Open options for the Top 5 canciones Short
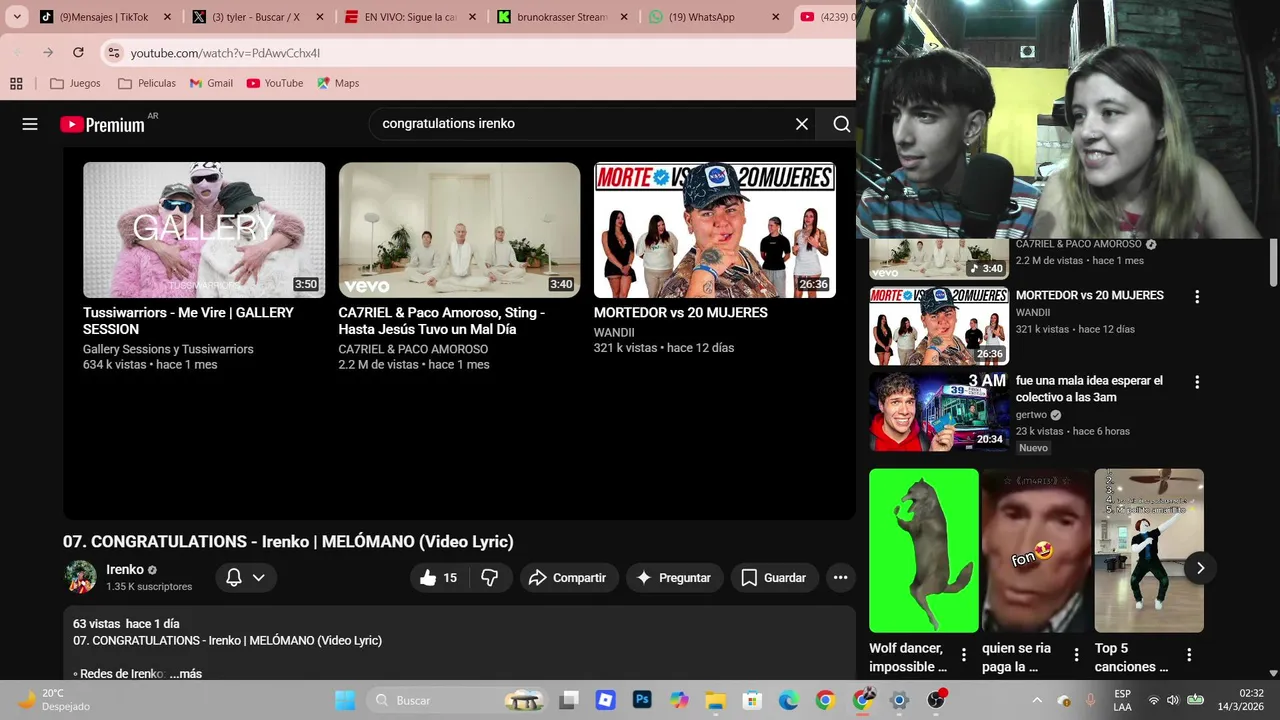 coord(1189,655)
